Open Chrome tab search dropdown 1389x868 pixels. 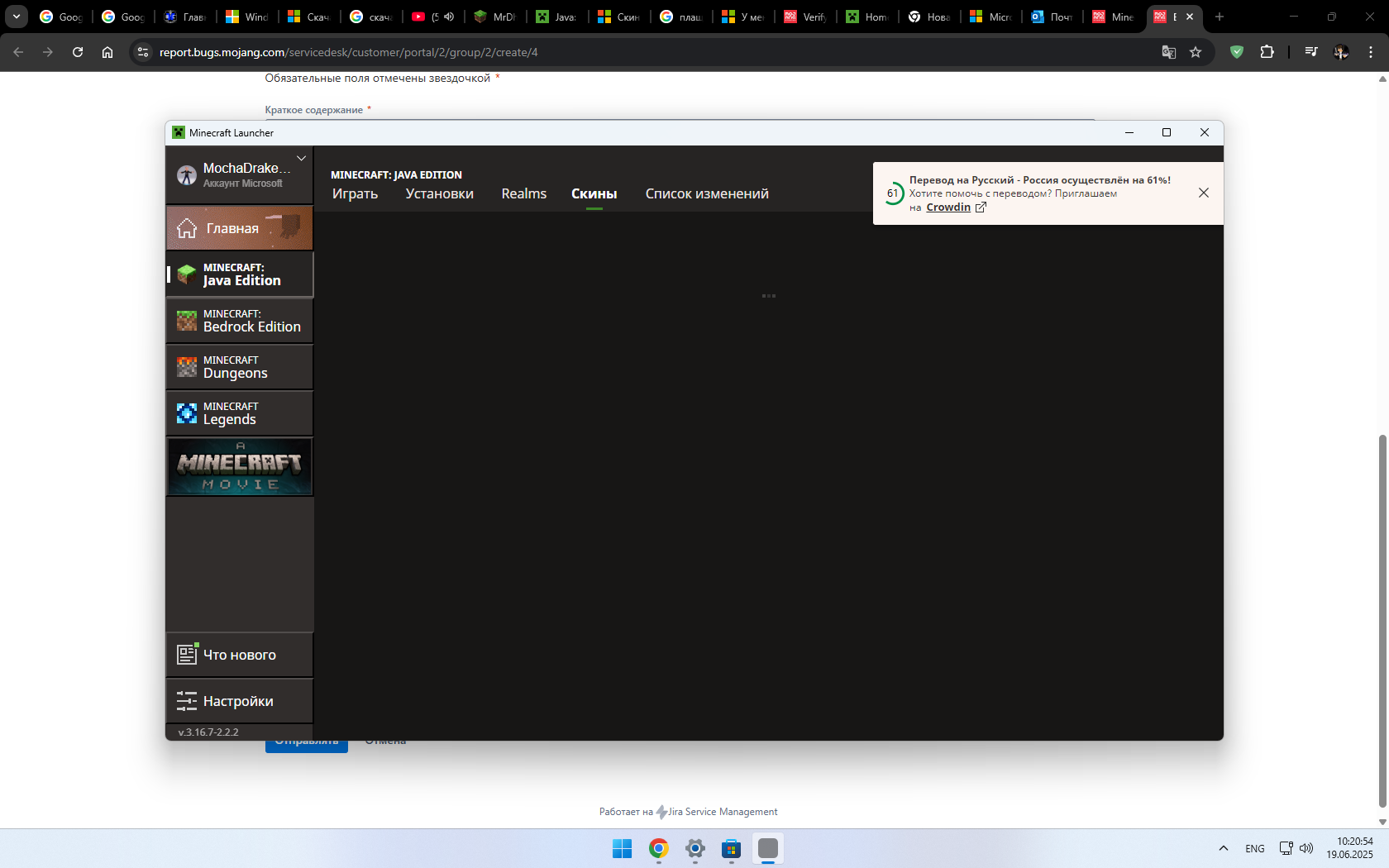coord(17,17)
